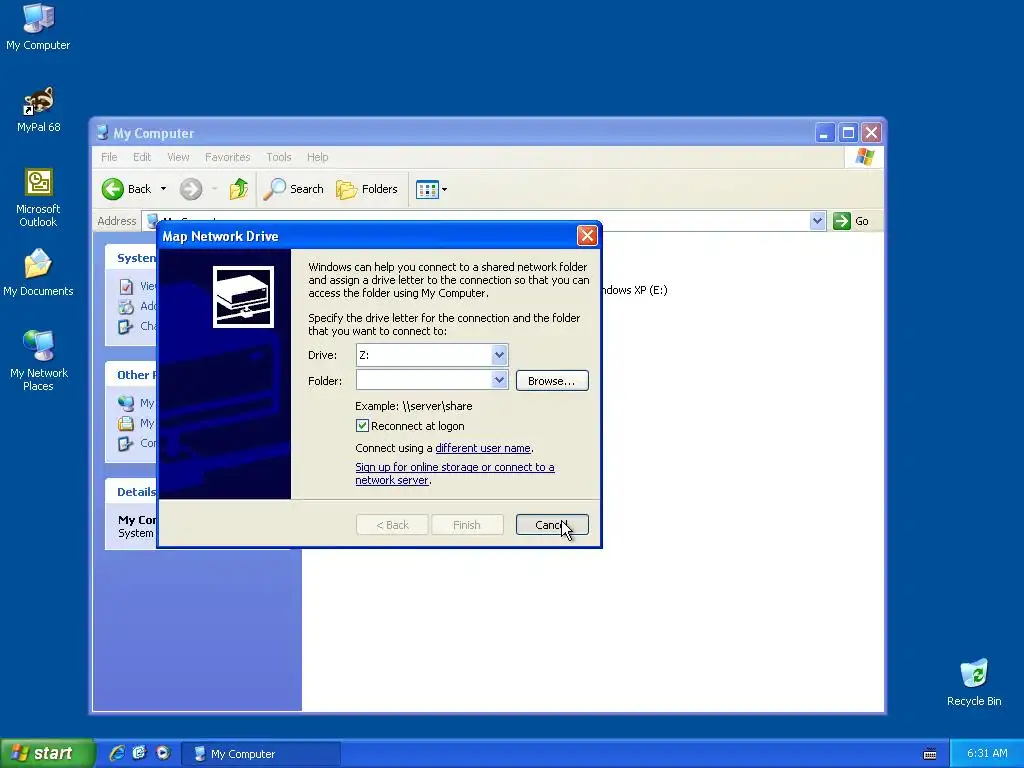Launch Windows Media Player from Quick Launch
Viewport: 1024px width, 768px height.
pyautogui.click(x=163, y=753)
